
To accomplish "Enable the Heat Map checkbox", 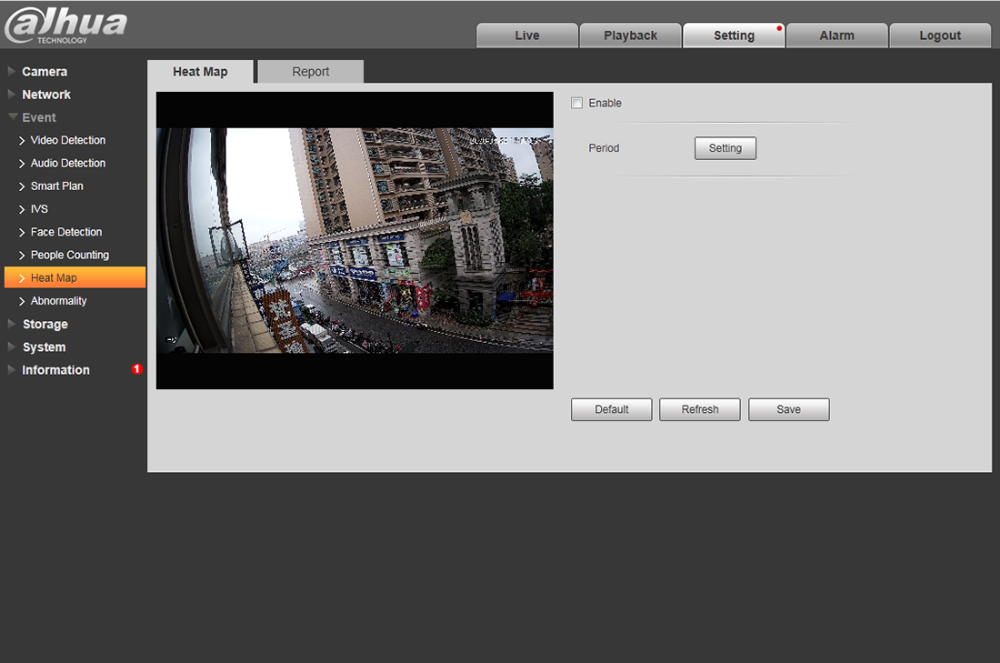I will (577, 103).
